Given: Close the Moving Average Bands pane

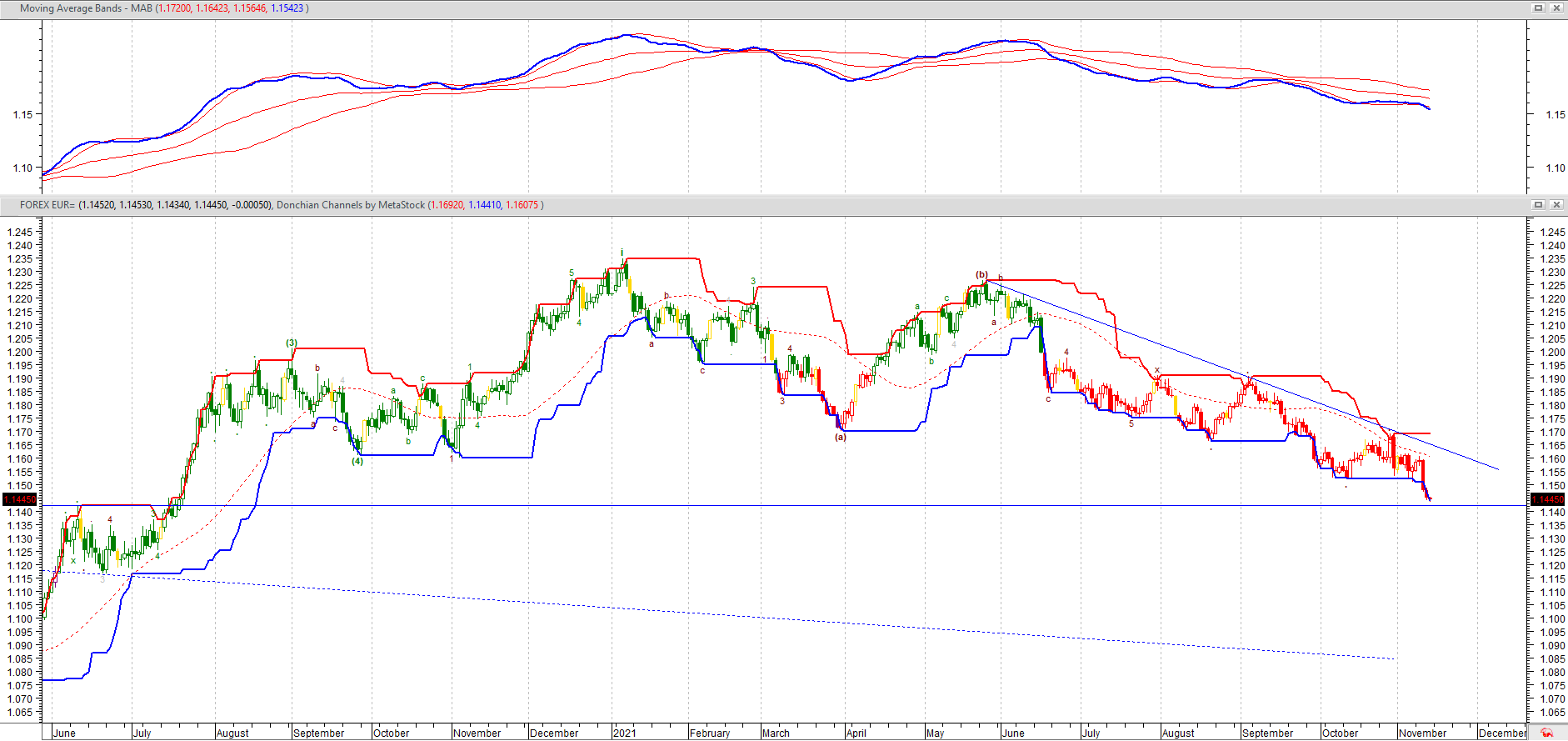Looking at the screenshot, I should 1556,8.
